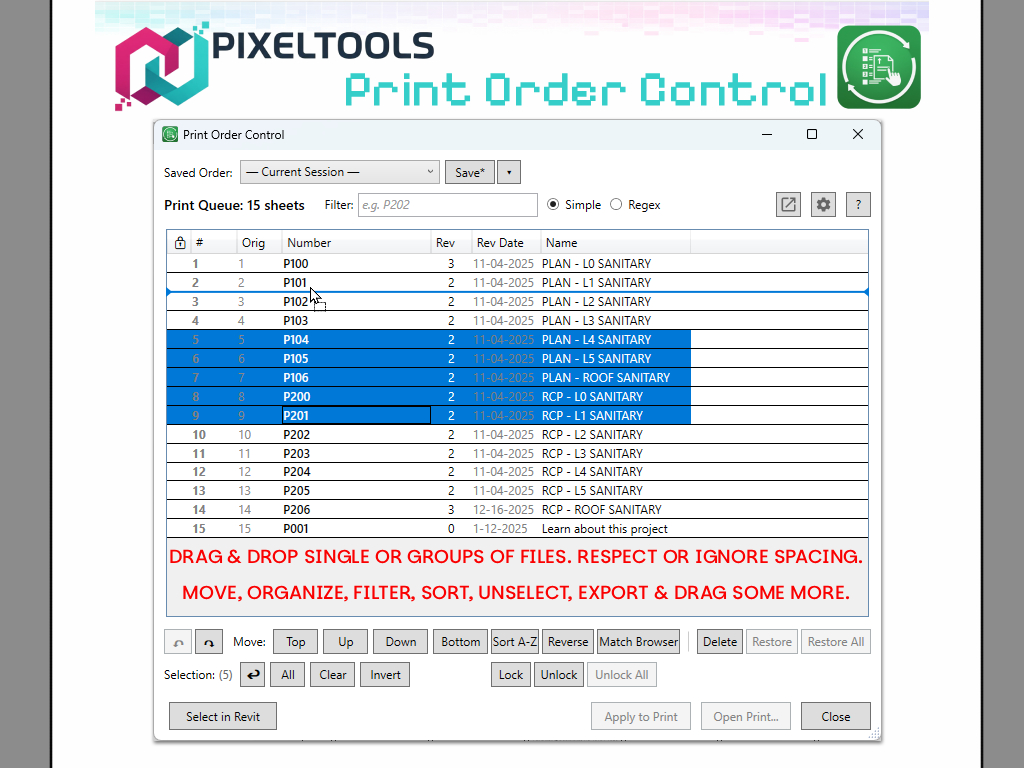Click the Invert selection button
The height and width of the screenshot is (768, 1024).
pos(385,675)
